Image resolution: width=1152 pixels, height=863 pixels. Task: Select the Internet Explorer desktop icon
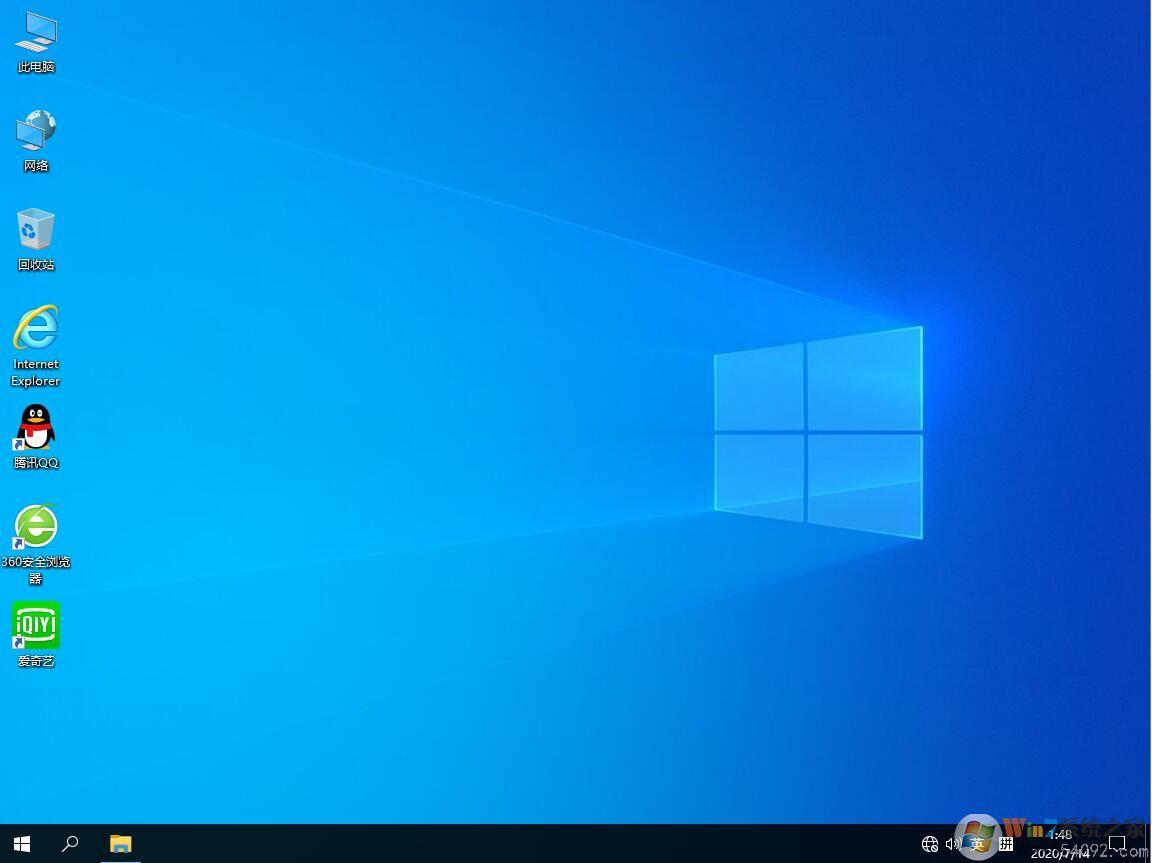pos(36,330)
